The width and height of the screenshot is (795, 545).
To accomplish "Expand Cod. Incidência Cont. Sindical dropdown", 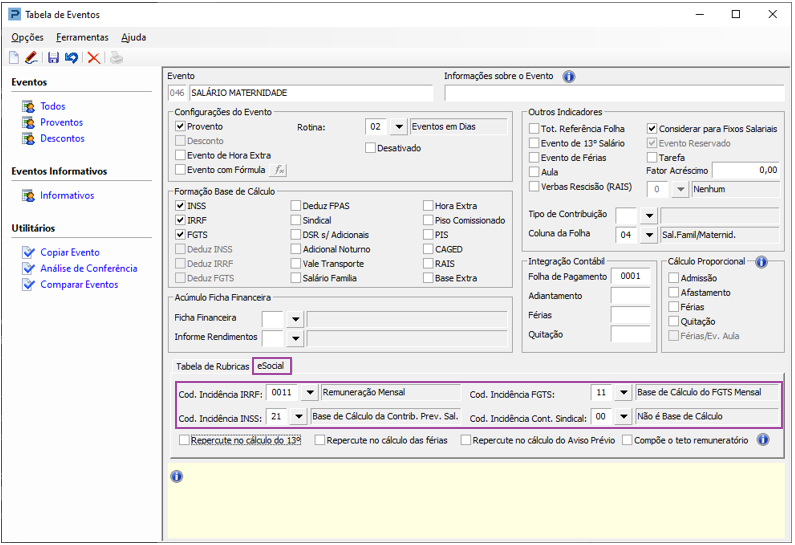I will point(624,417).
